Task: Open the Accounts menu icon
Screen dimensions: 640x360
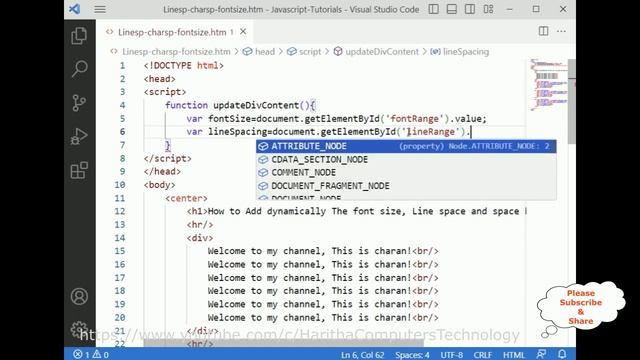Action: tap(79, 296)
